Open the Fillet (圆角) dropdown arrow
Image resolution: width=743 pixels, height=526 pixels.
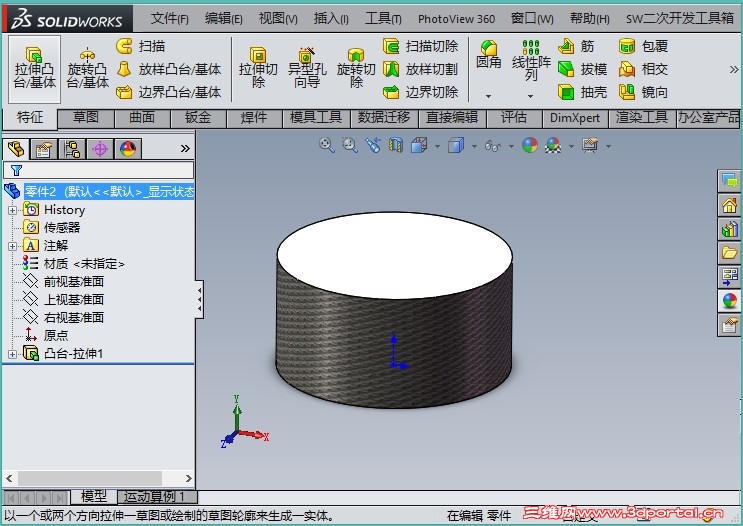[x=489, y=96]
